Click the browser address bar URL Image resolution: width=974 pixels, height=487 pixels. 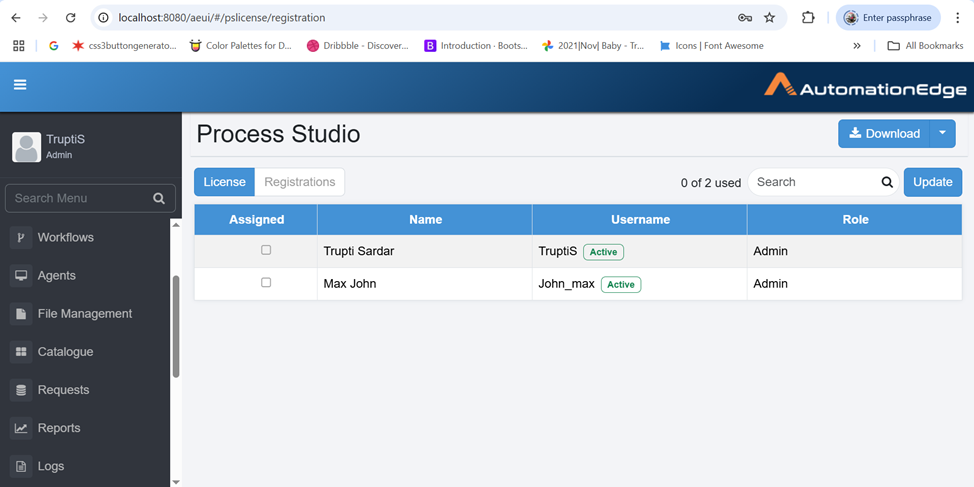pyautogui.click(x=221, y=18)
